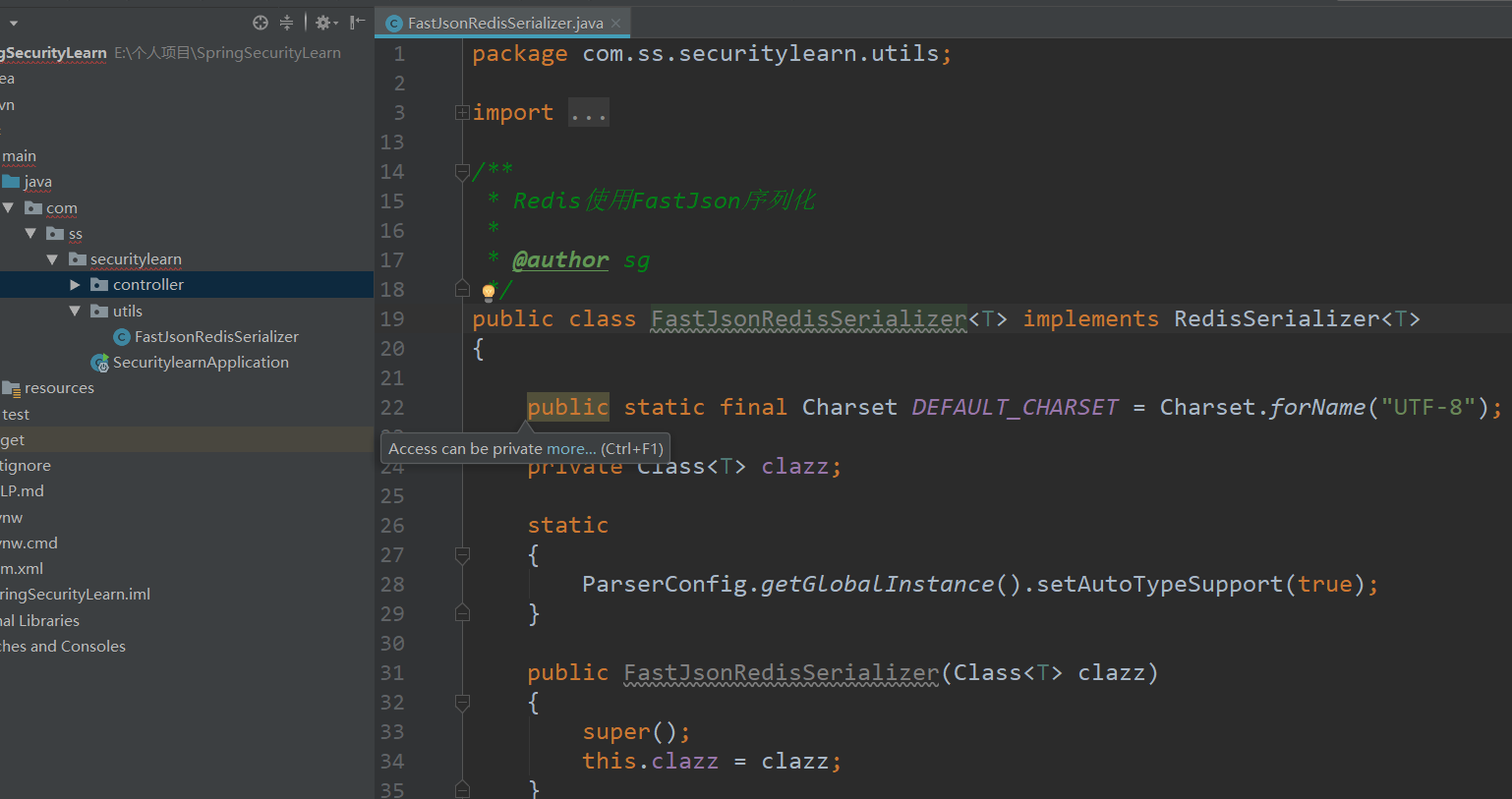
Task: Click the Collapse All icon in Project panel
Action: [286, 23]
